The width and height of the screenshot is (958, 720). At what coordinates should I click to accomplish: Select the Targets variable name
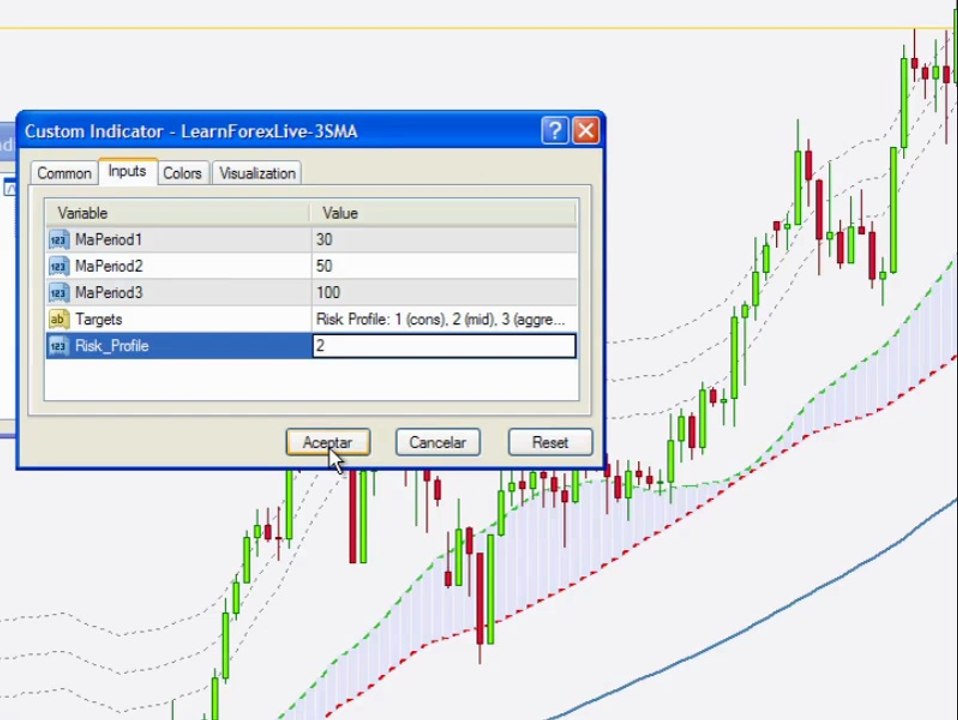pos(99,319)
